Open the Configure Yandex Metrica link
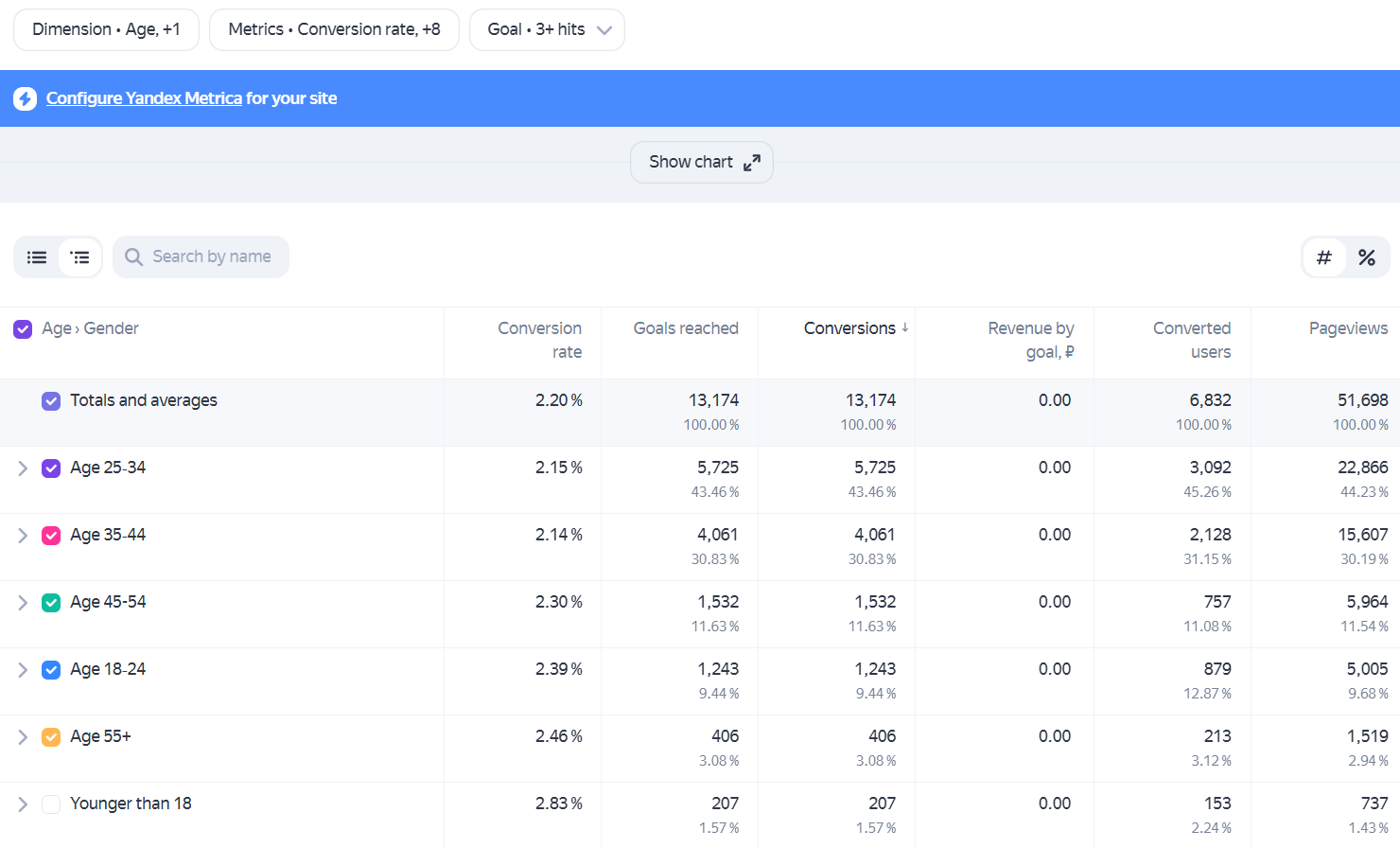 click(x=144, y=98)
